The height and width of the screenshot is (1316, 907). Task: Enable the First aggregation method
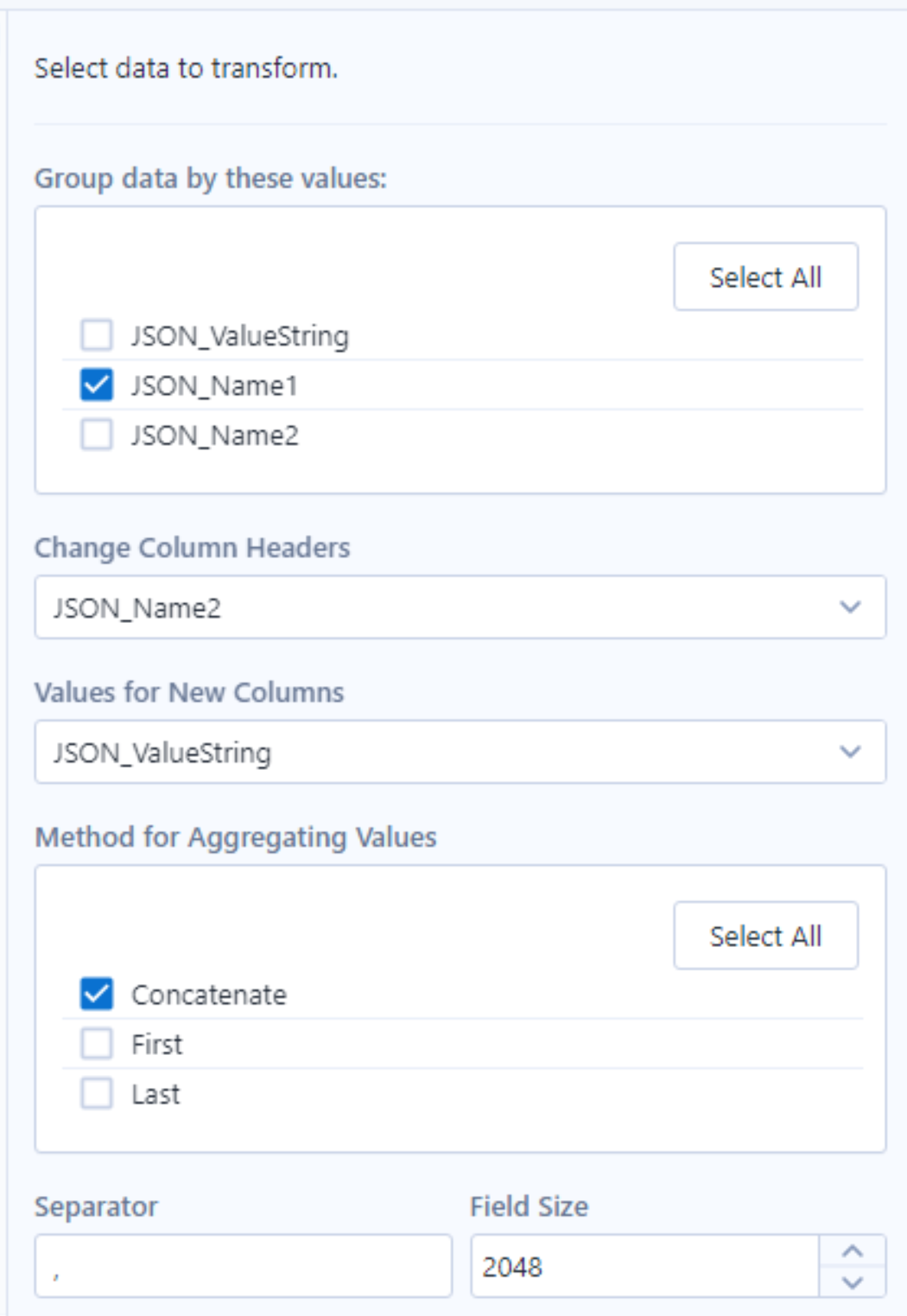point(96,1044)
